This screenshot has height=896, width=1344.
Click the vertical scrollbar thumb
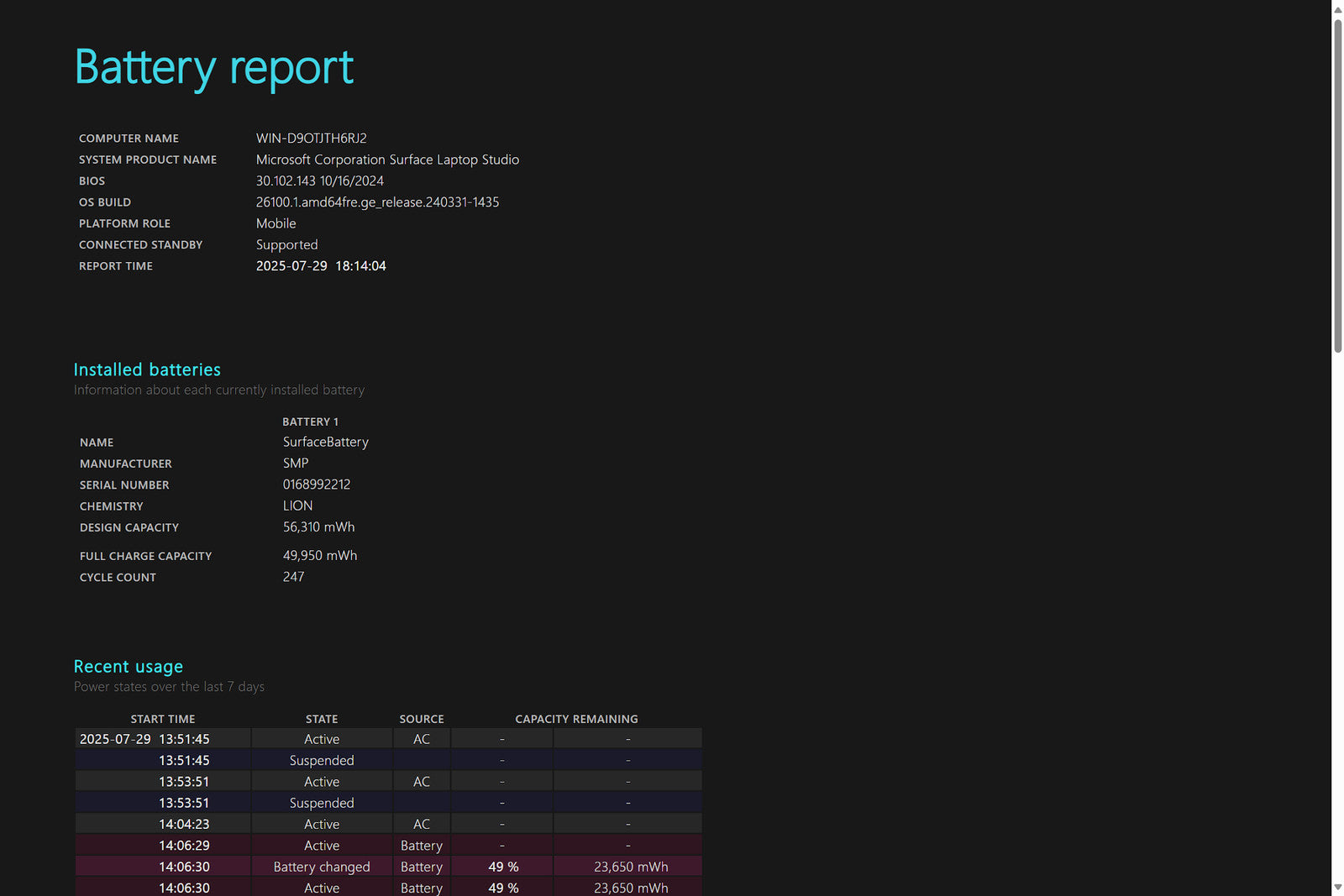coord(1337,186)
